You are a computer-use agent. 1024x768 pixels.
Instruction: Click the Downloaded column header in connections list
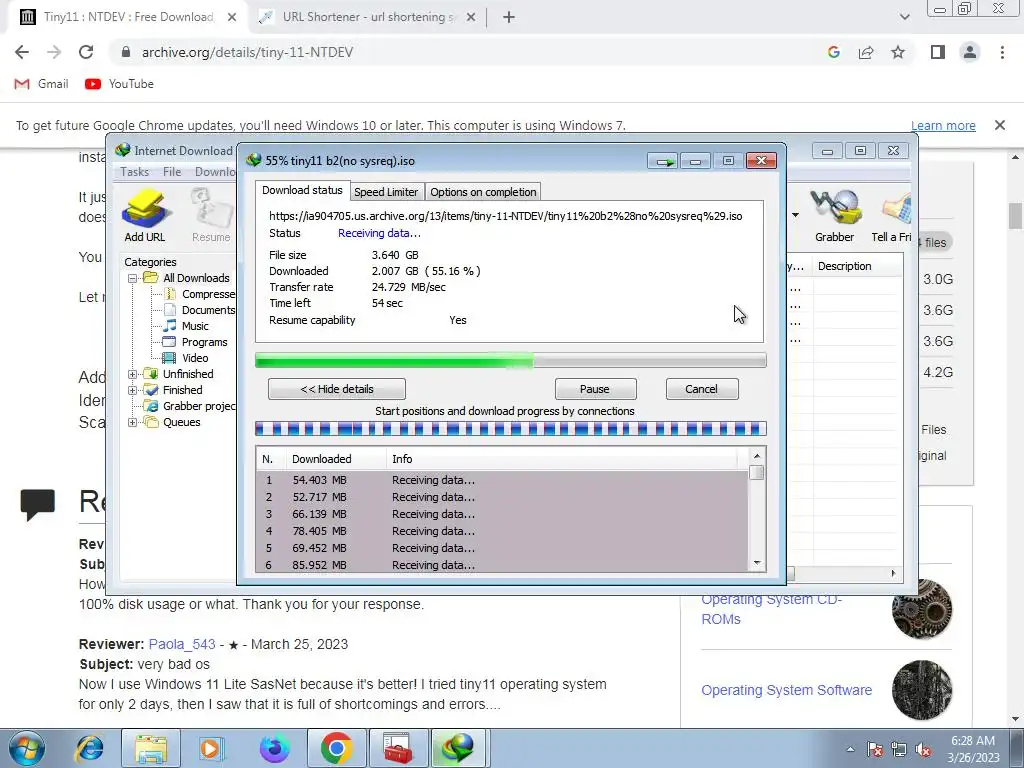click(x=321, y=459)
